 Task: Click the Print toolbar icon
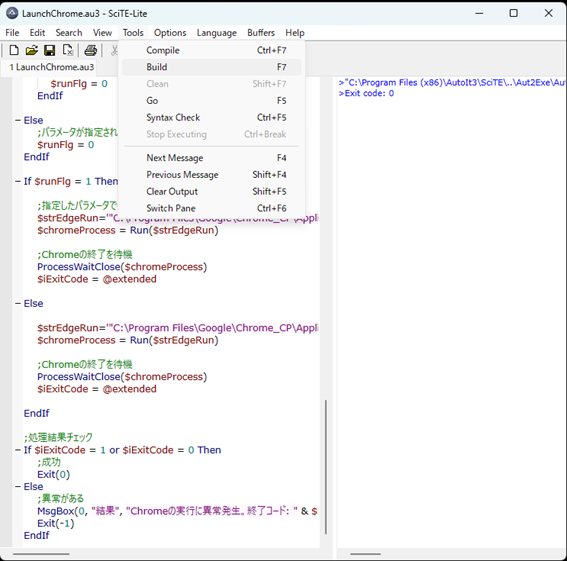click(x=90, y=50)
